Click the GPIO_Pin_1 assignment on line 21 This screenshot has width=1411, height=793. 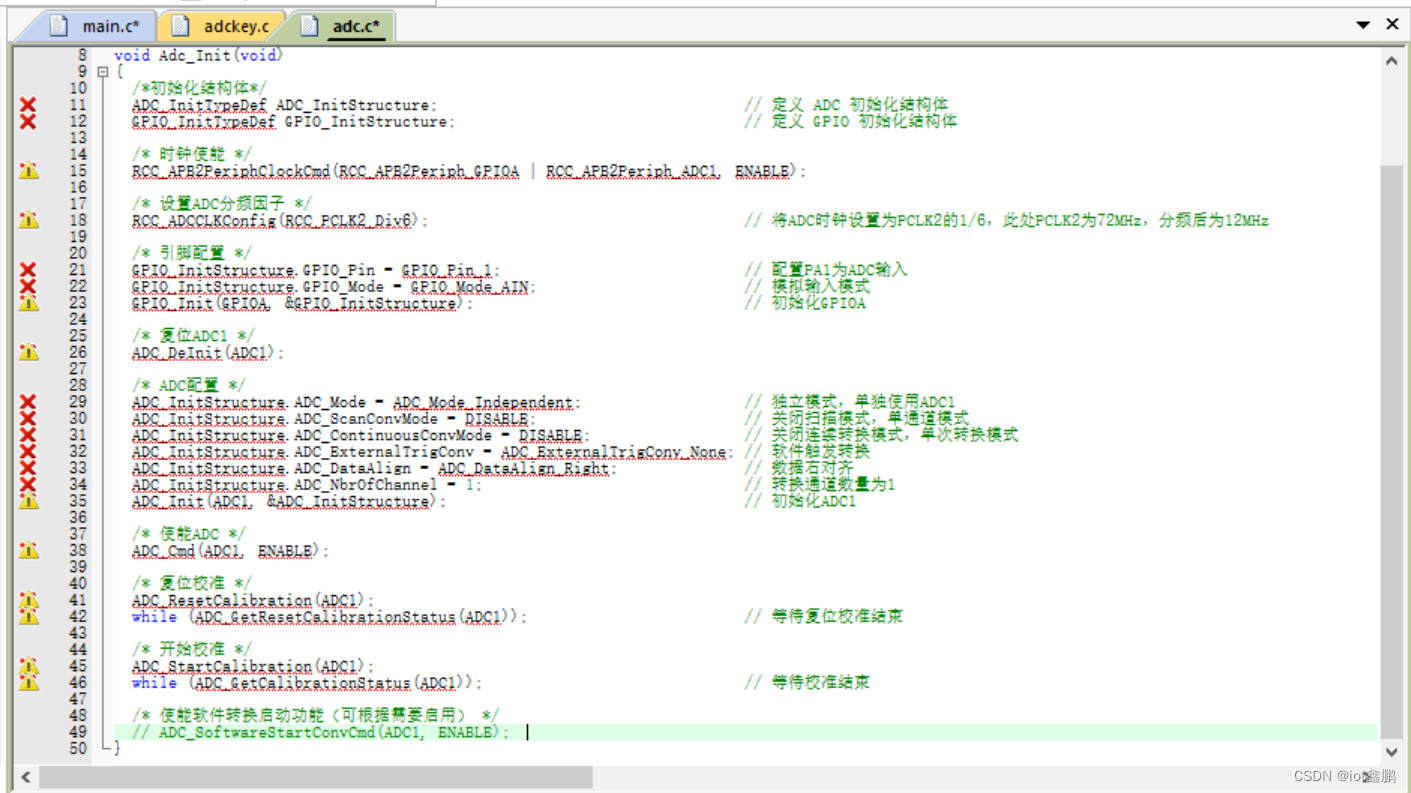[x=315, y=270]
